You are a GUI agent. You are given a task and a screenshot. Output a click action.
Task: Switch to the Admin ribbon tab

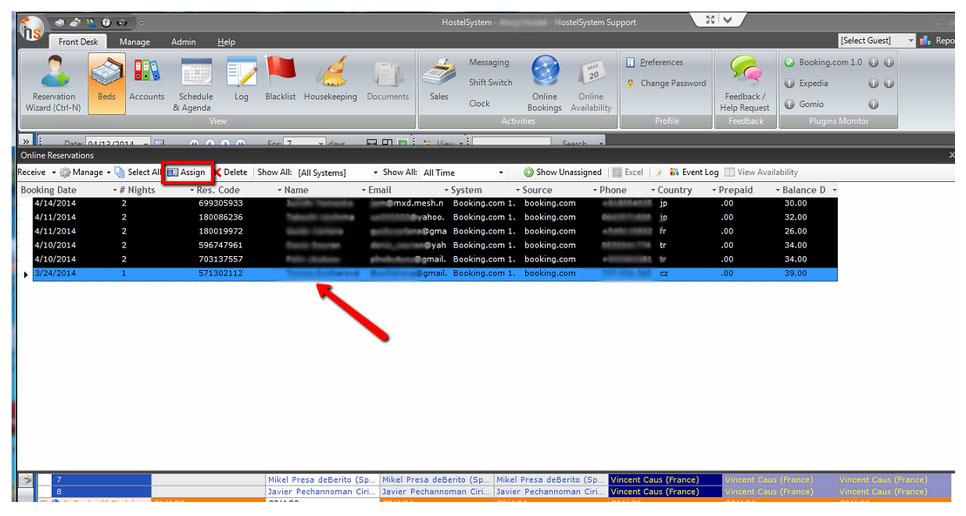(183, 42)
